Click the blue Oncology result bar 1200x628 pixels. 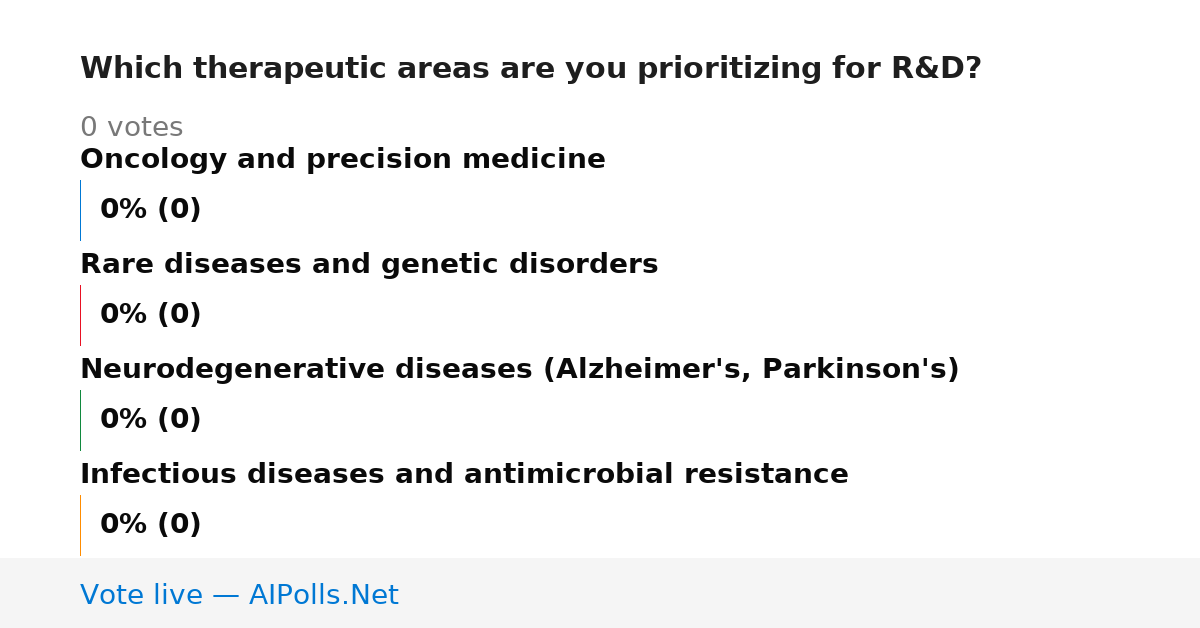(x=80, y=210)
